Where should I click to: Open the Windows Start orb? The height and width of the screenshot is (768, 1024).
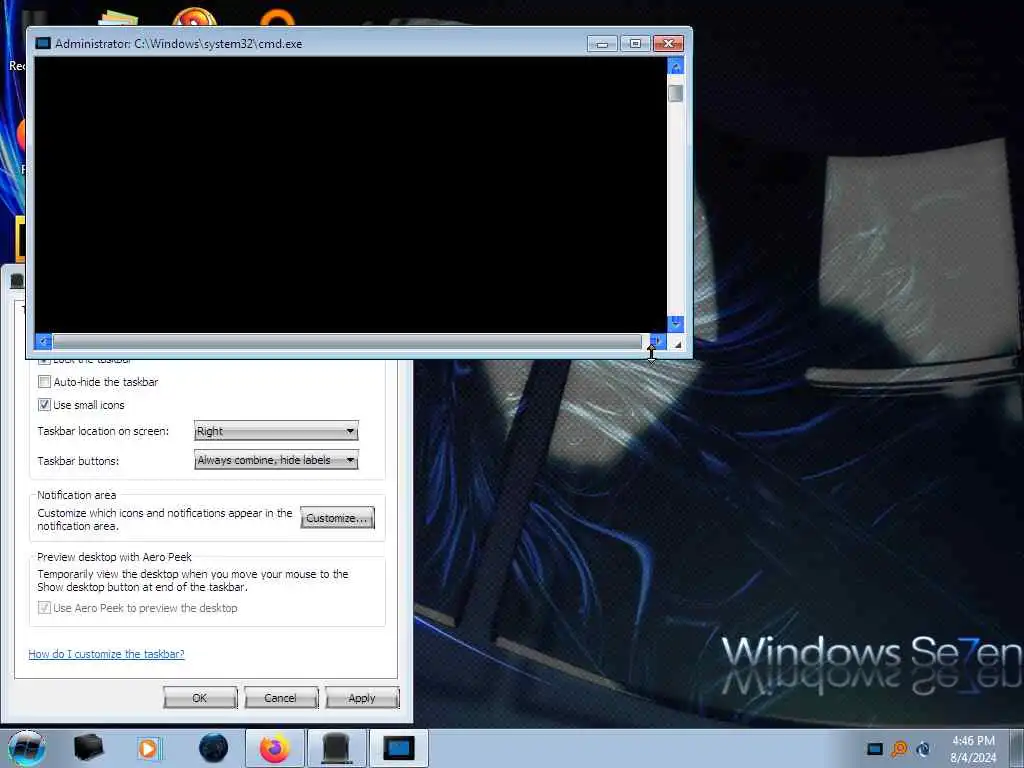[25, 748]
